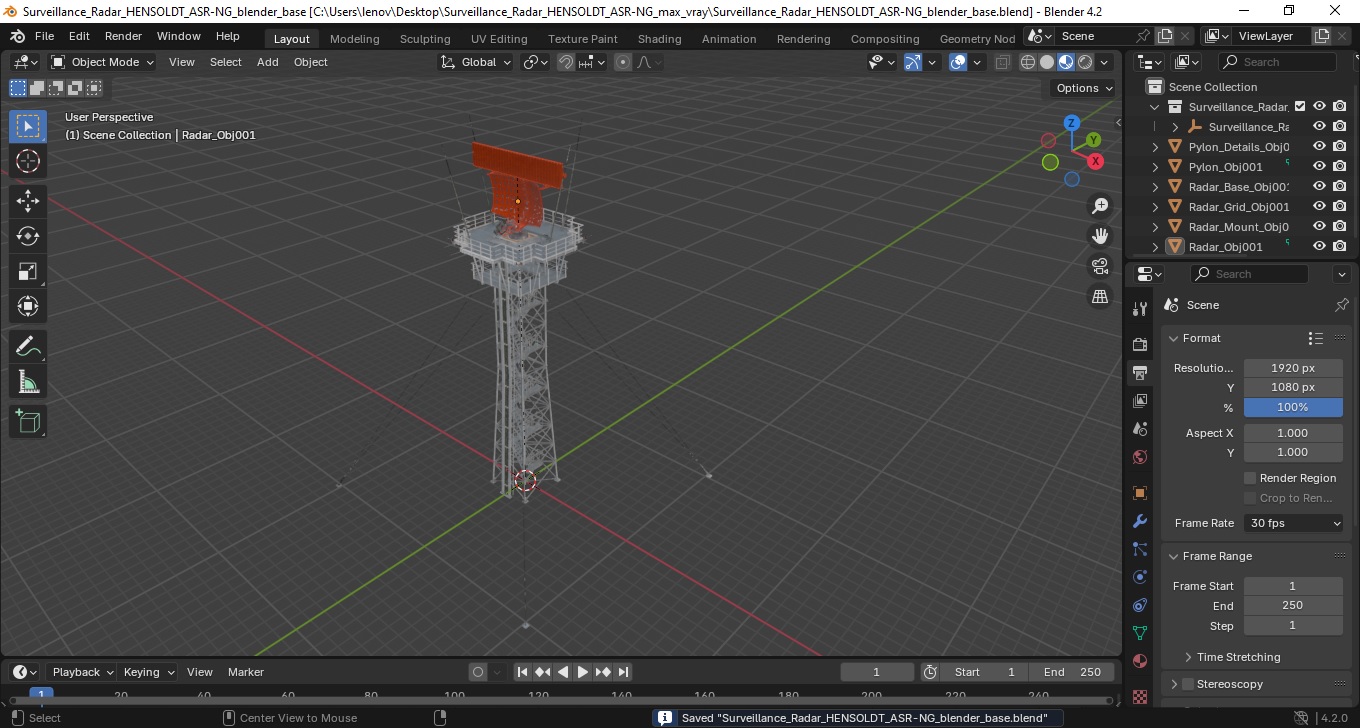Enable the Stereoscopy checkbox

(x=1188, y=684)
